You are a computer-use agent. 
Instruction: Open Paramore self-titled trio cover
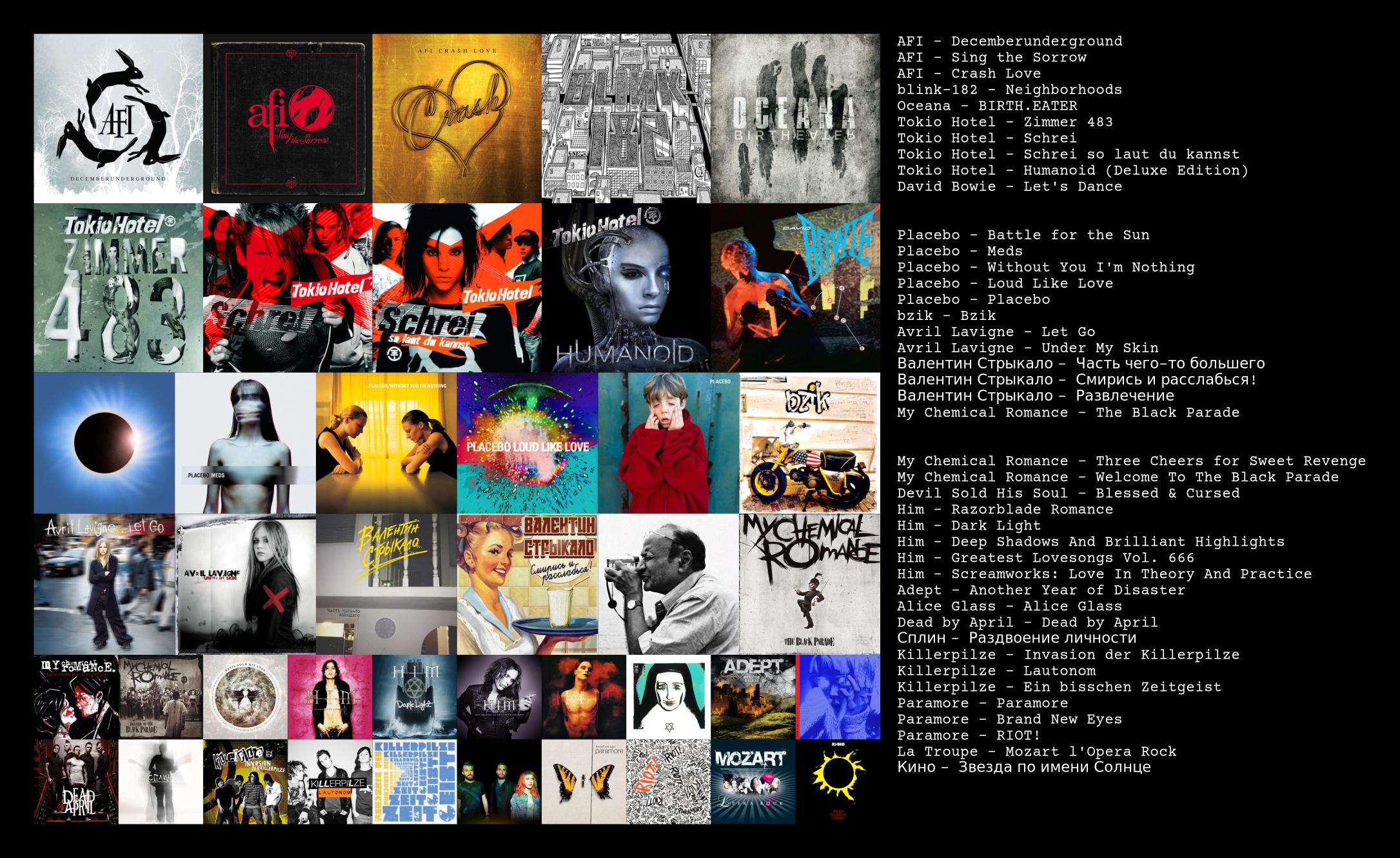tap(499, 781)
